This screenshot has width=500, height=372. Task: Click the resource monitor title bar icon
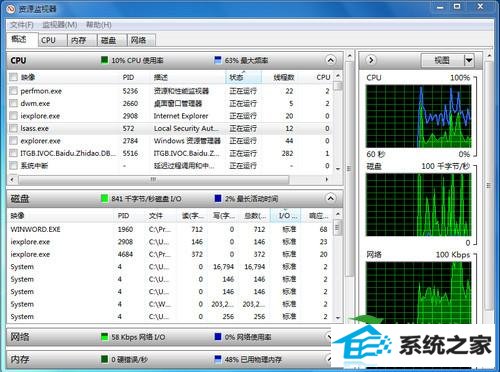click(x=11, y=9)
